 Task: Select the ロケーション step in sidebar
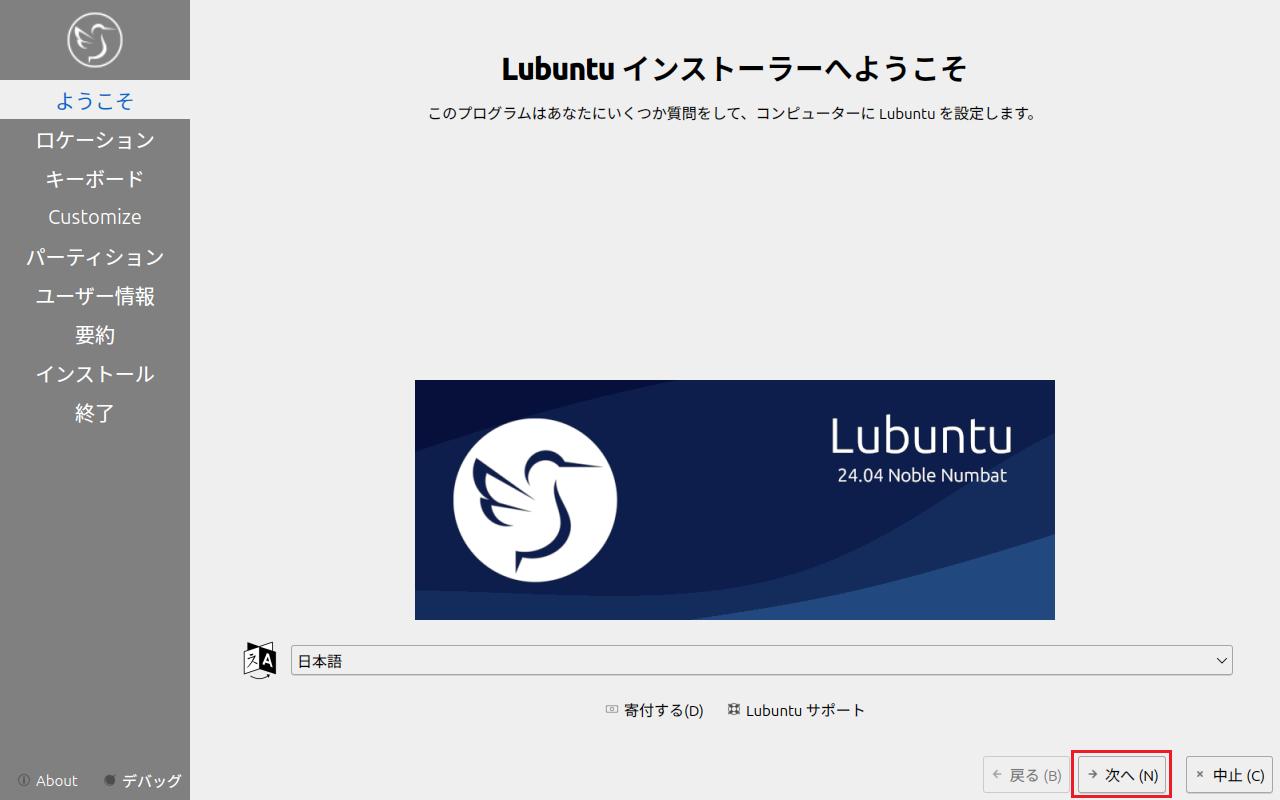[95, 139]
